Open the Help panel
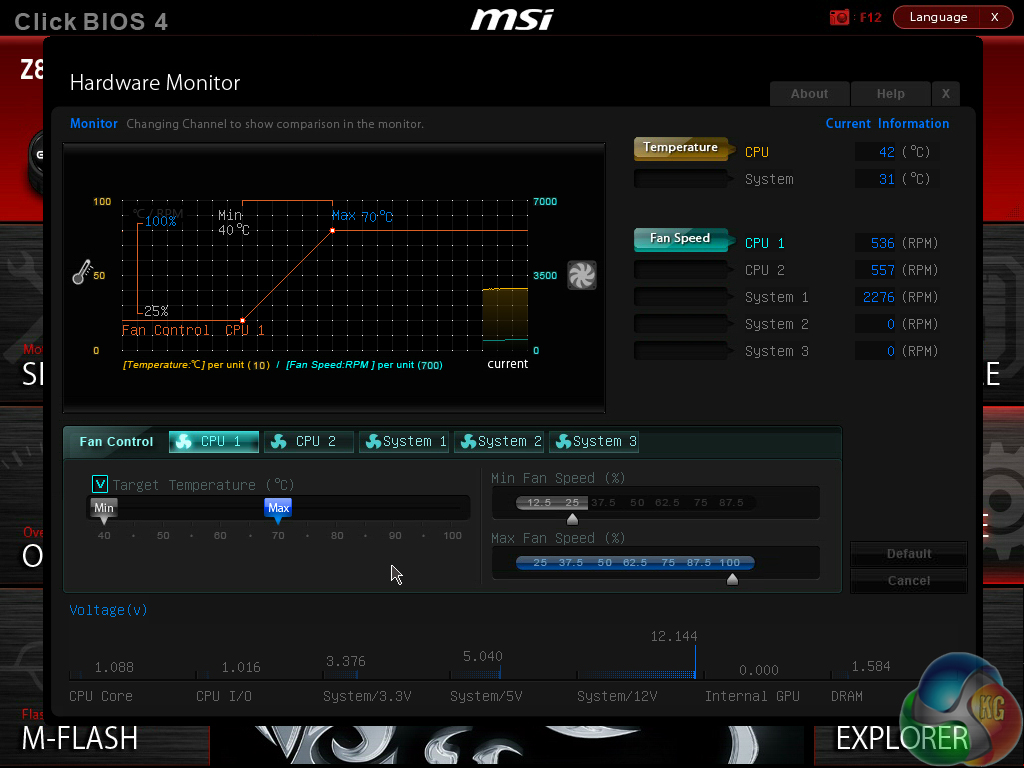Image resolution: width=1024 pixels, height=768 pixels. click(890, 93)
